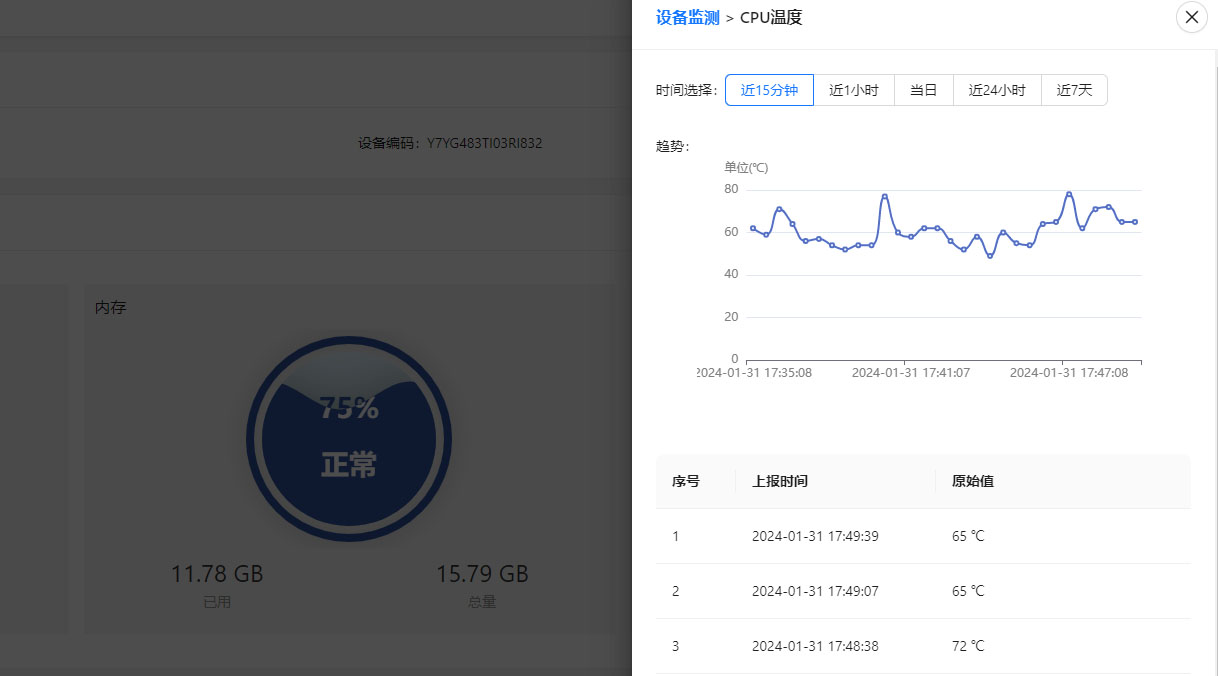Click last data point on trend line
The image size is (1218, 676).
[x=1135, y=222]
